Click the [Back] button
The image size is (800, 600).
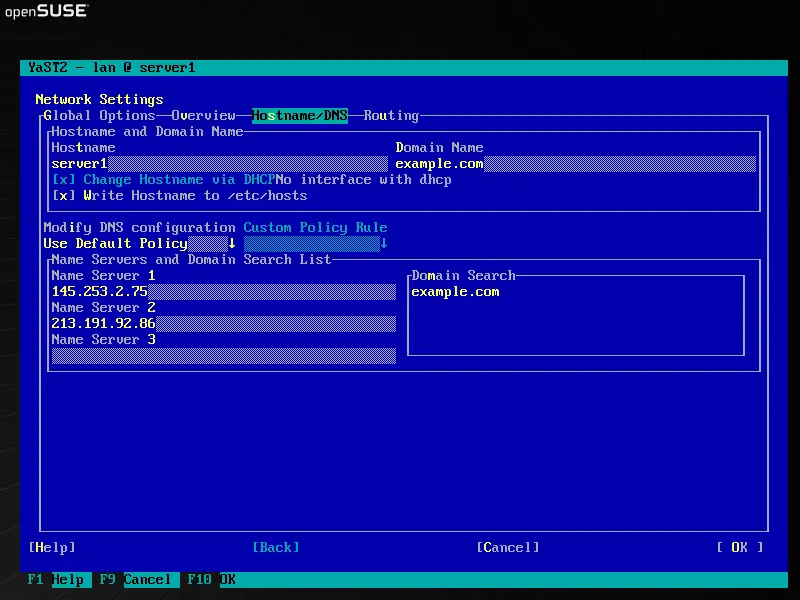tap(276, 547)
